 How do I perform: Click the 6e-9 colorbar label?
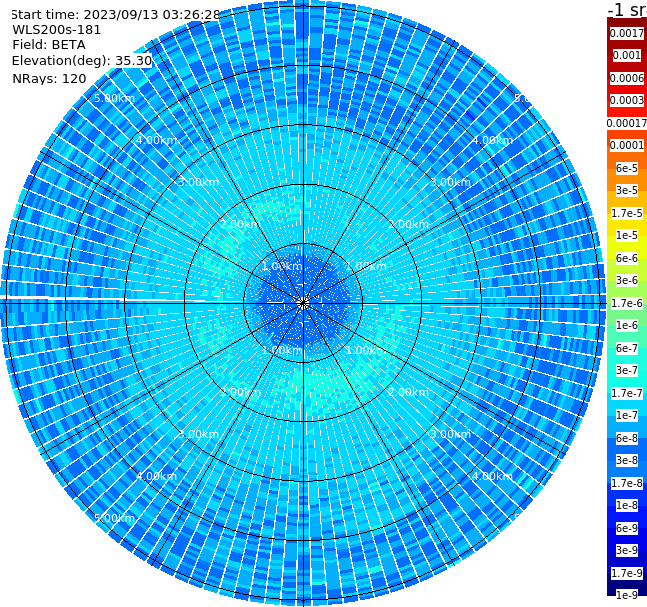[627, 528]
